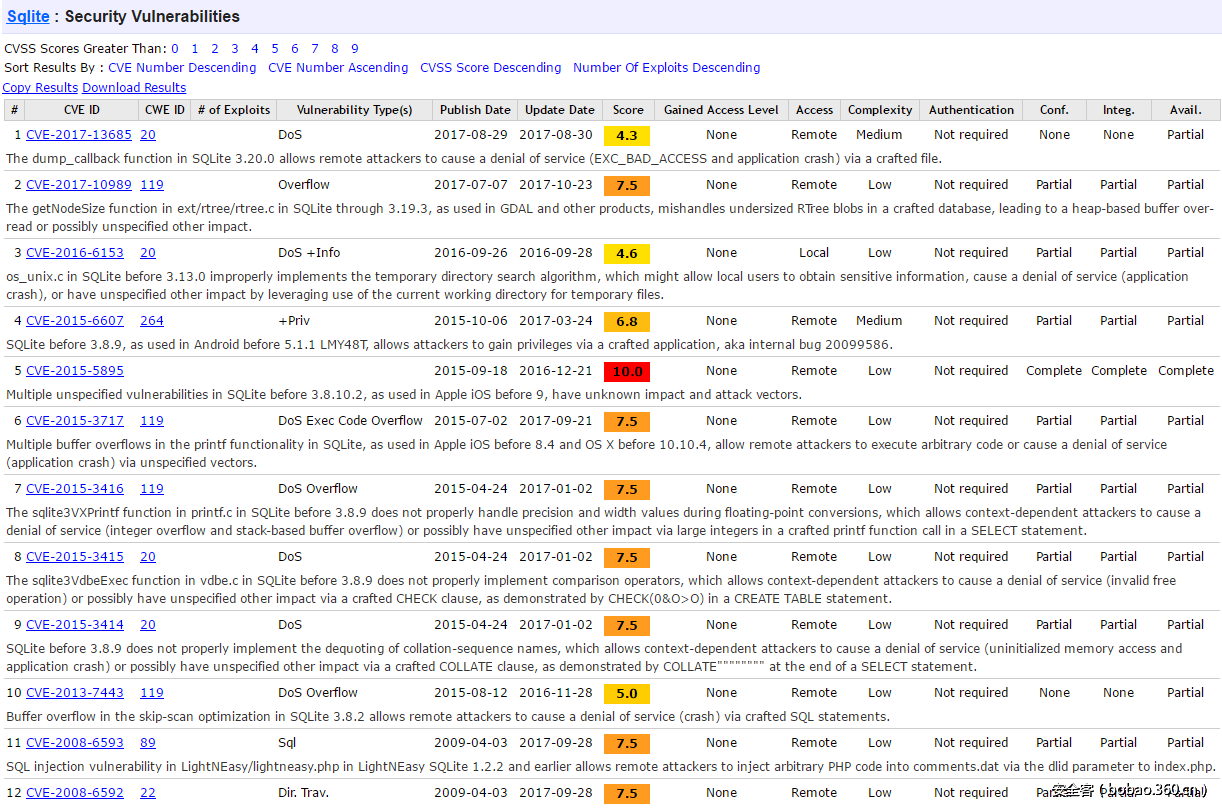This screenshot has height=808, width=1222.
Task: Filter CVSS scores greater than 9
Action: pos(354,48)
